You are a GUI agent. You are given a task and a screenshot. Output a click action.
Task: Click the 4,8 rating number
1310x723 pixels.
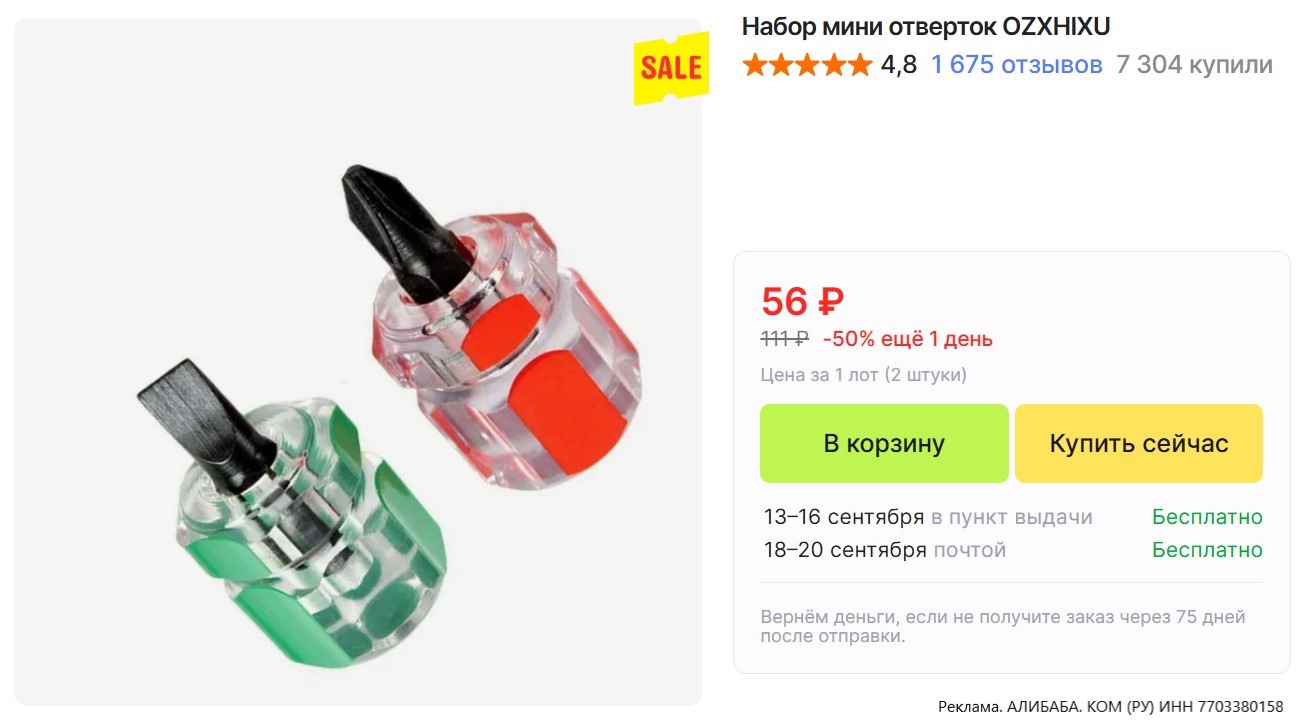click(x=899, y=65)
